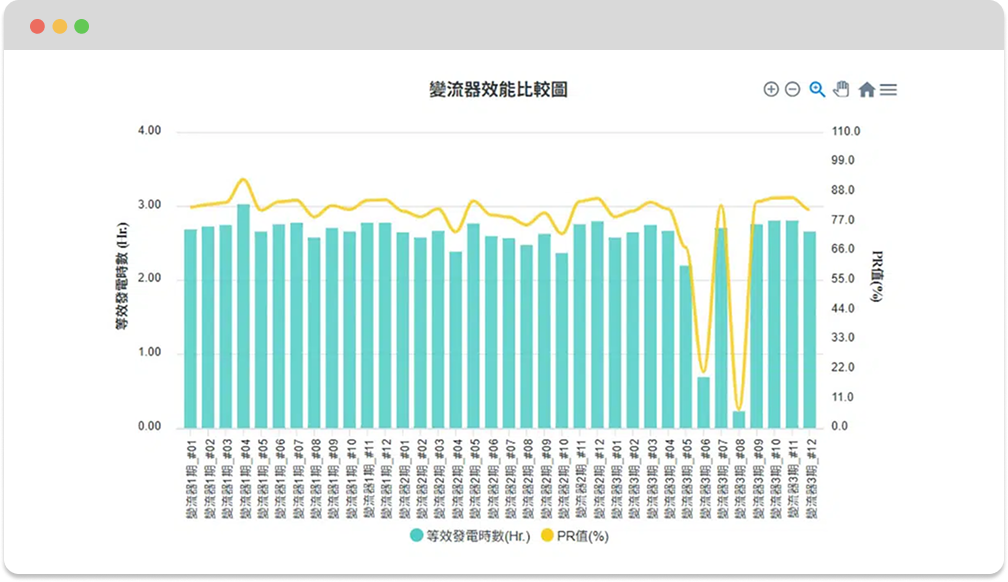Click the zoom in plus icon
Viewport: 1008px width, 582px height.
tap(770, 89)
